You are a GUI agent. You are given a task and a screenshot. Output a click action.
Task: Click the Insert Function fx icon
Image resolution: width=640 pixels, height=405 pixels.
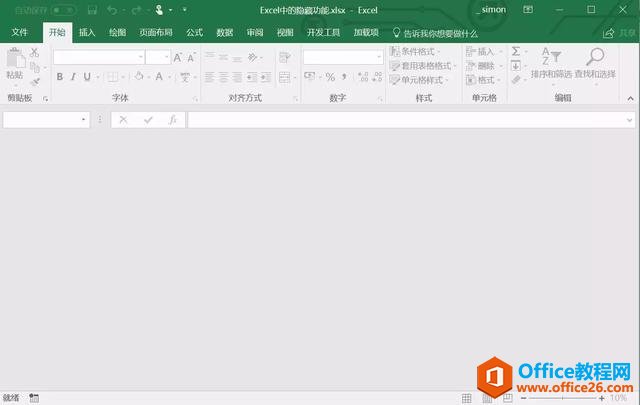172,119
